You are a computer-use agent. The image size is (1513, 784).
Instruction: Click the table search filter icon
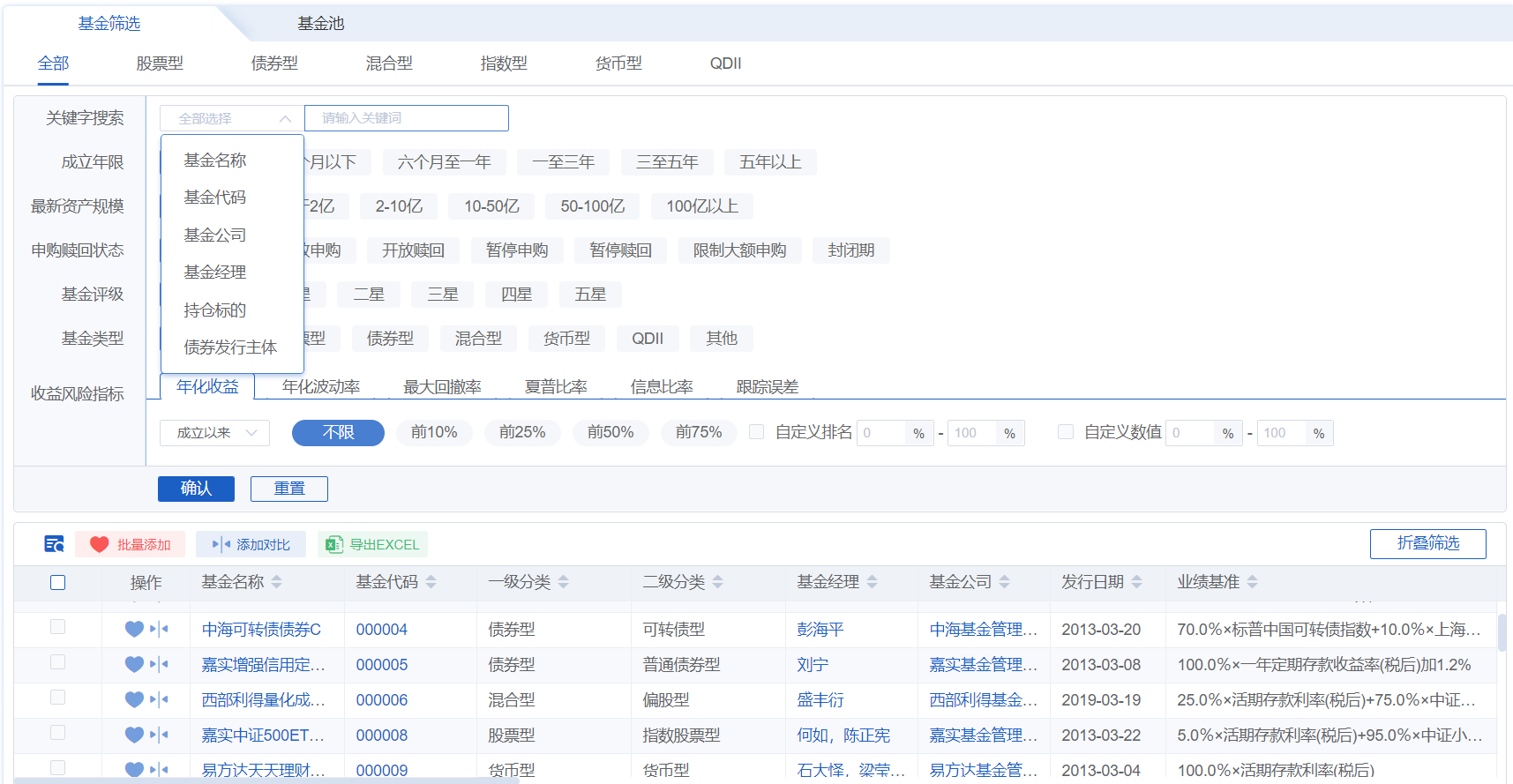pos(54,544)
